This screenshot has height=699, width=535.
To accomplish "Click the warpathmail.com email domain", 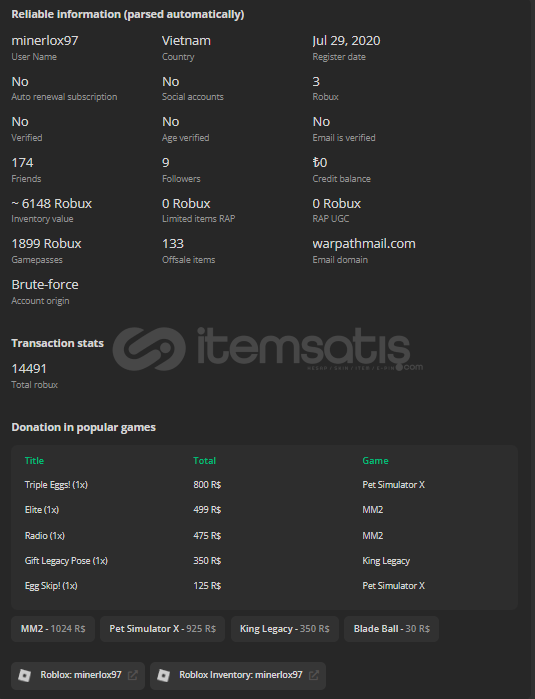I will coord(364,244).
